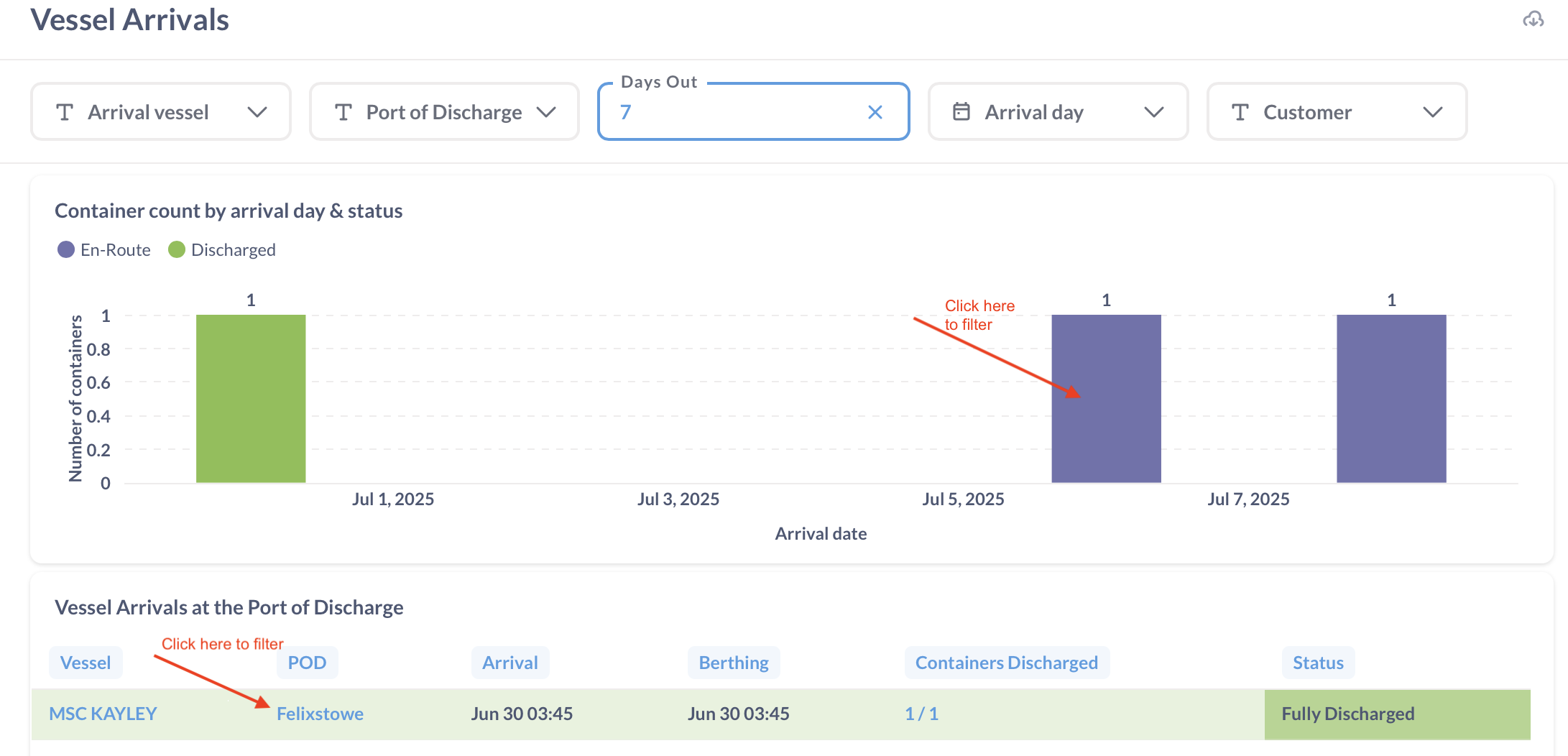
Task: Expand the Arrival day dropdown chevron
Action: (1153, 112)
